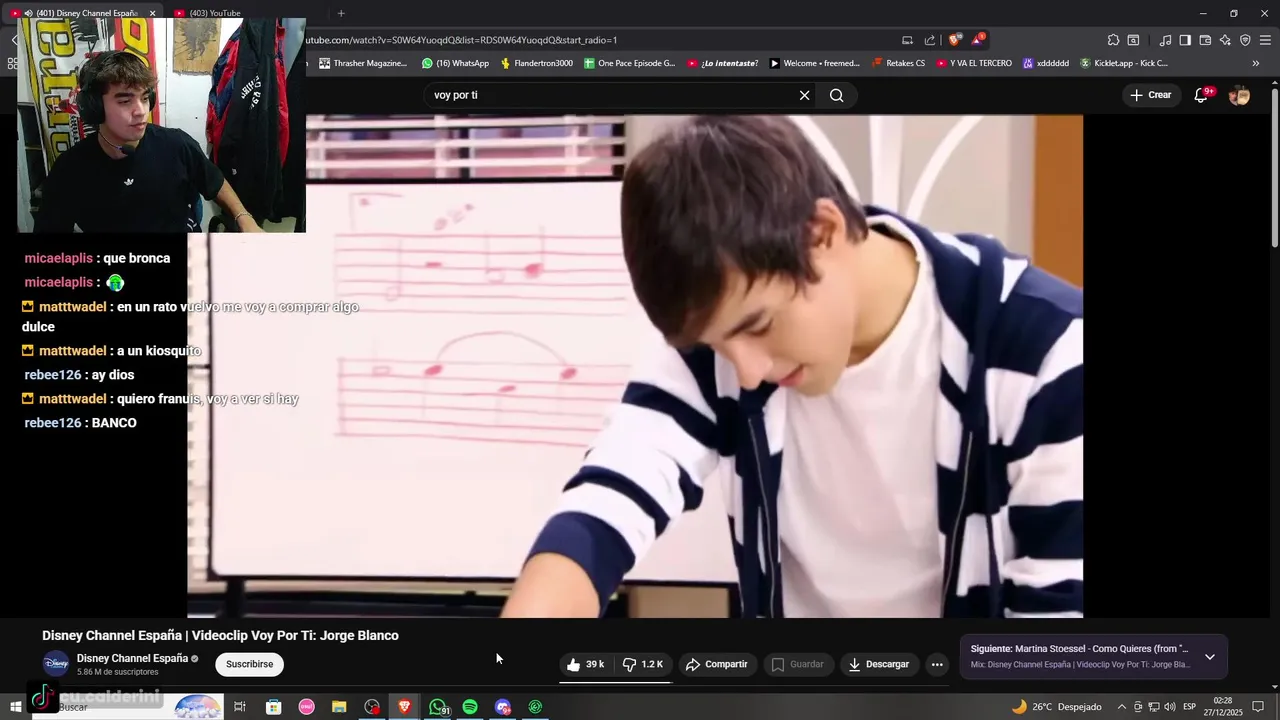Show hidden system tray icons
The height and width of the screenshot is (720, 1280).
click(x=1121, y=707)
